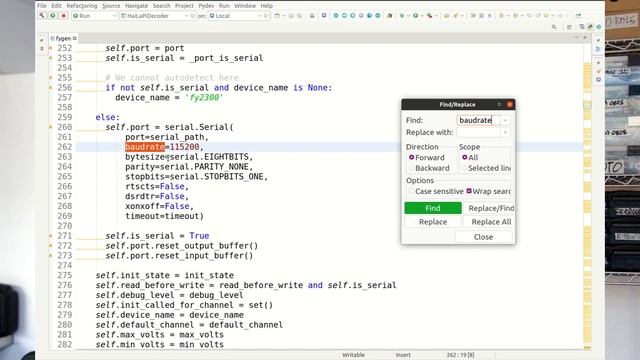
Task: Click line number 275 in gutter
Action: coord(64,275)
